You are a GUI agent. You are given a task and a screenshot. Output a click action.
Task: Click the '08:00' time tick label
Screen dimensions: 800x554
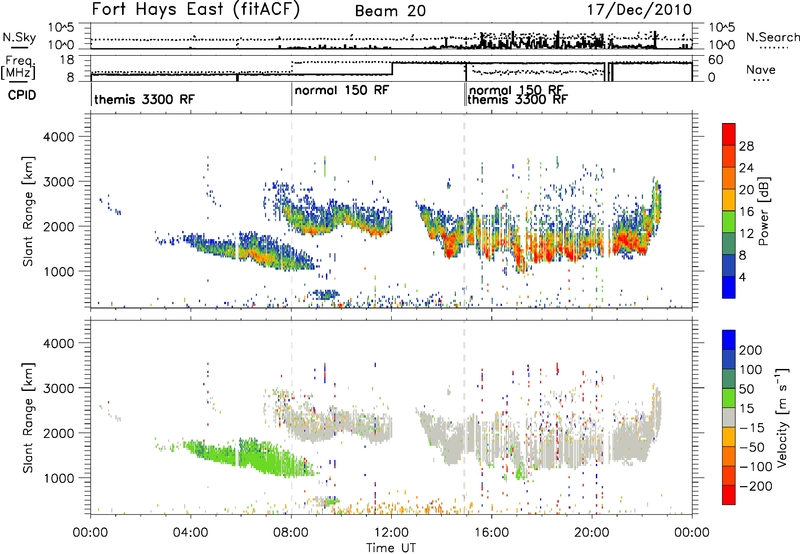pos(291,532)
